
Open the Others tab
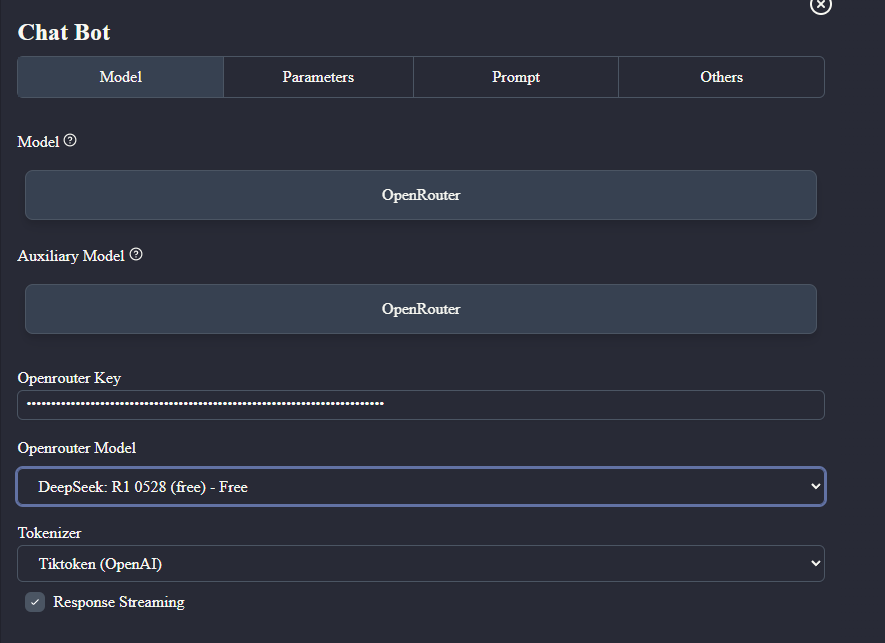pyautogui.click(x=721, y=77)
